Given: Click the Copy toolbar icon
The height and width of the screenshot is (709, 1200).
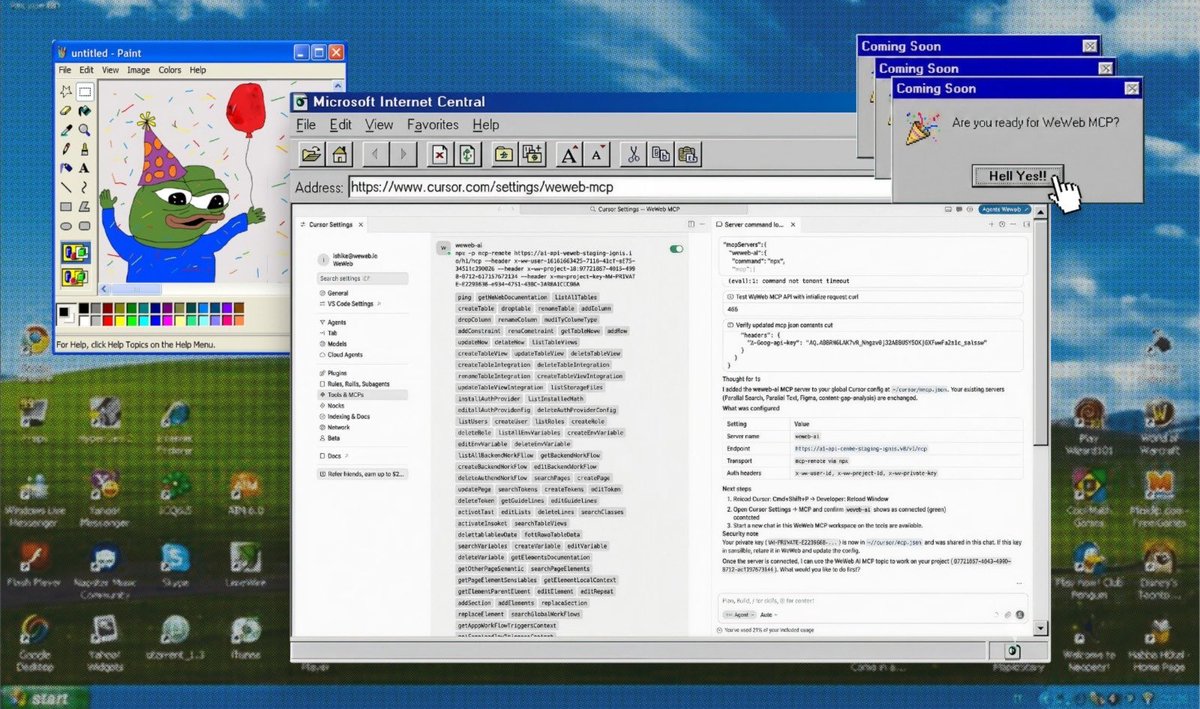Looking at the screenshot, I should (660, 154).
